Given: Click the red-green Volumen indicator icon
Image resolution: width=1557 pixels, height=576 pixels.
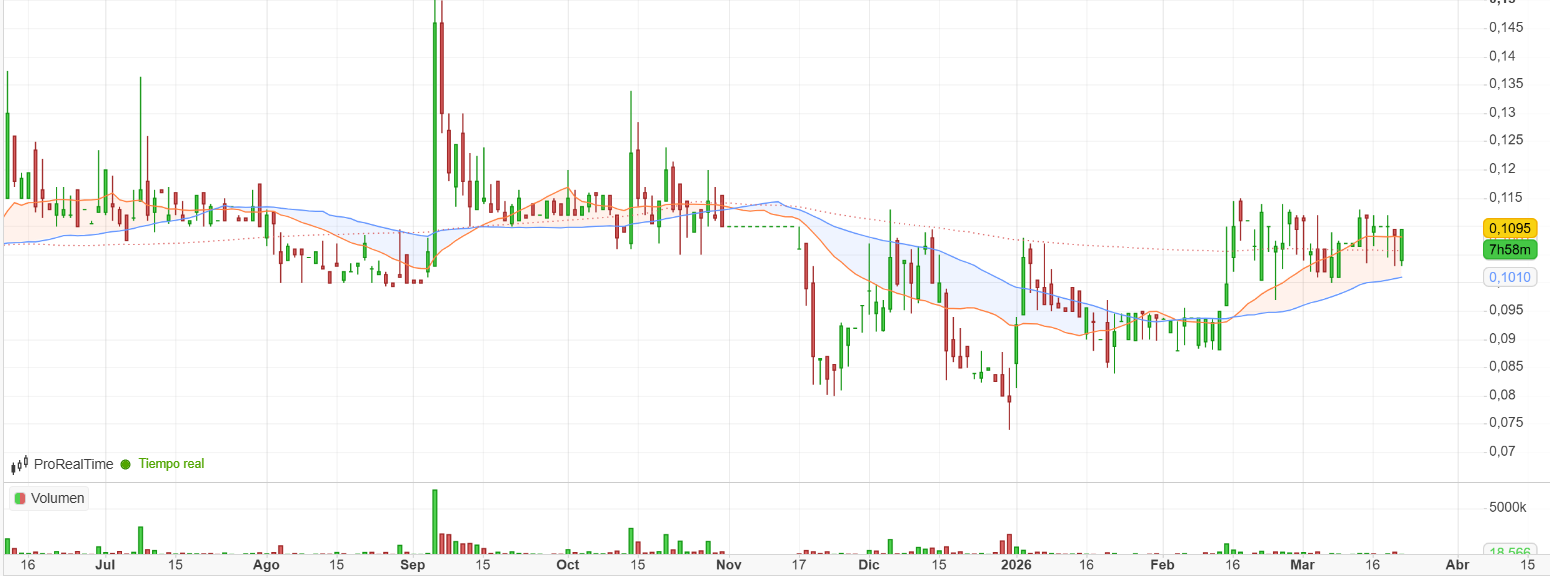Looking at the screenshot, I should coord(19,498).
